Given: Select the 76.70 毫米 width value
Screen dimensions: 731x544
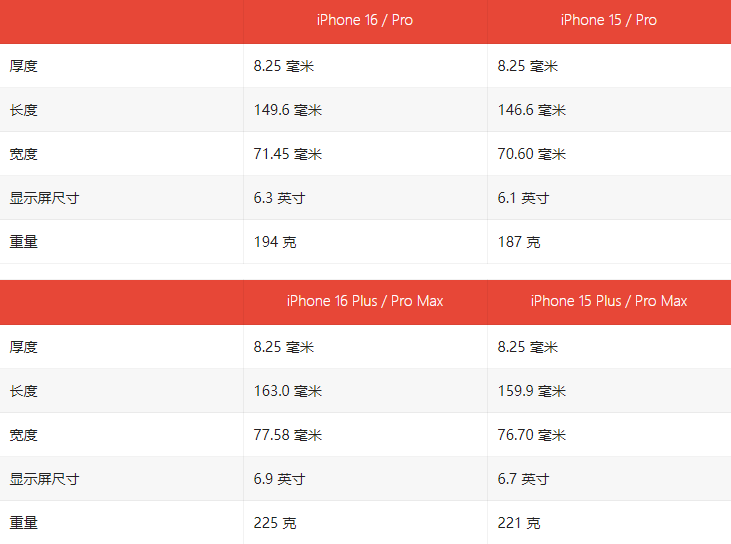Looking at the screenshot, I should coord(531,435).
